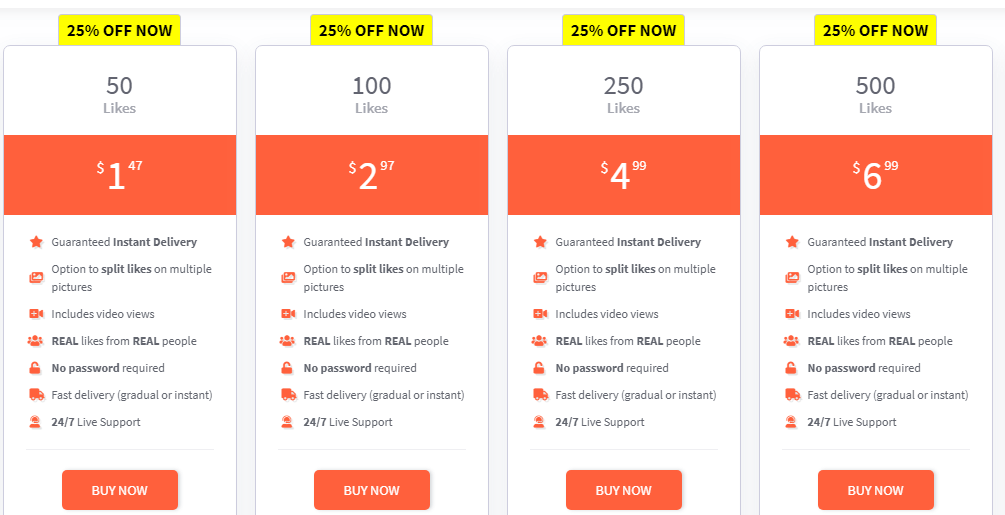Click the video icon in the 250 Likes card
Screen dimensions: 1005x515
540,314
